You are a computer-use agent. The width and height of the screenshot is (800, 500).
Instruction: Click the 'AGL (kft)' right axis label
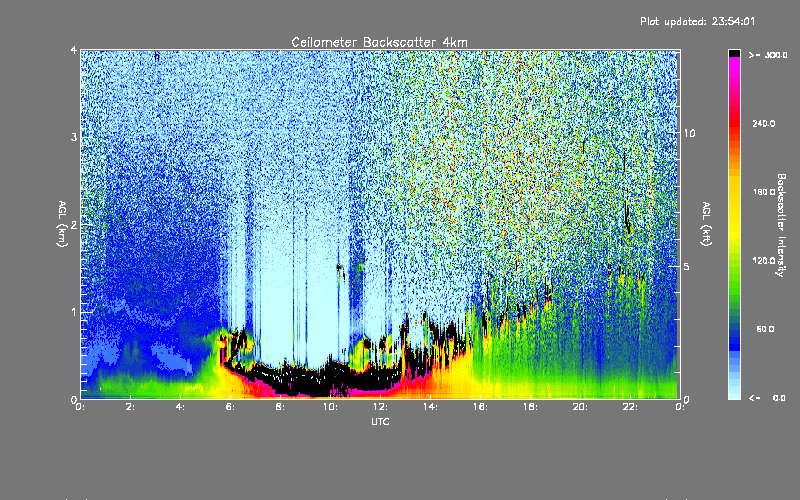pos(706,224)
